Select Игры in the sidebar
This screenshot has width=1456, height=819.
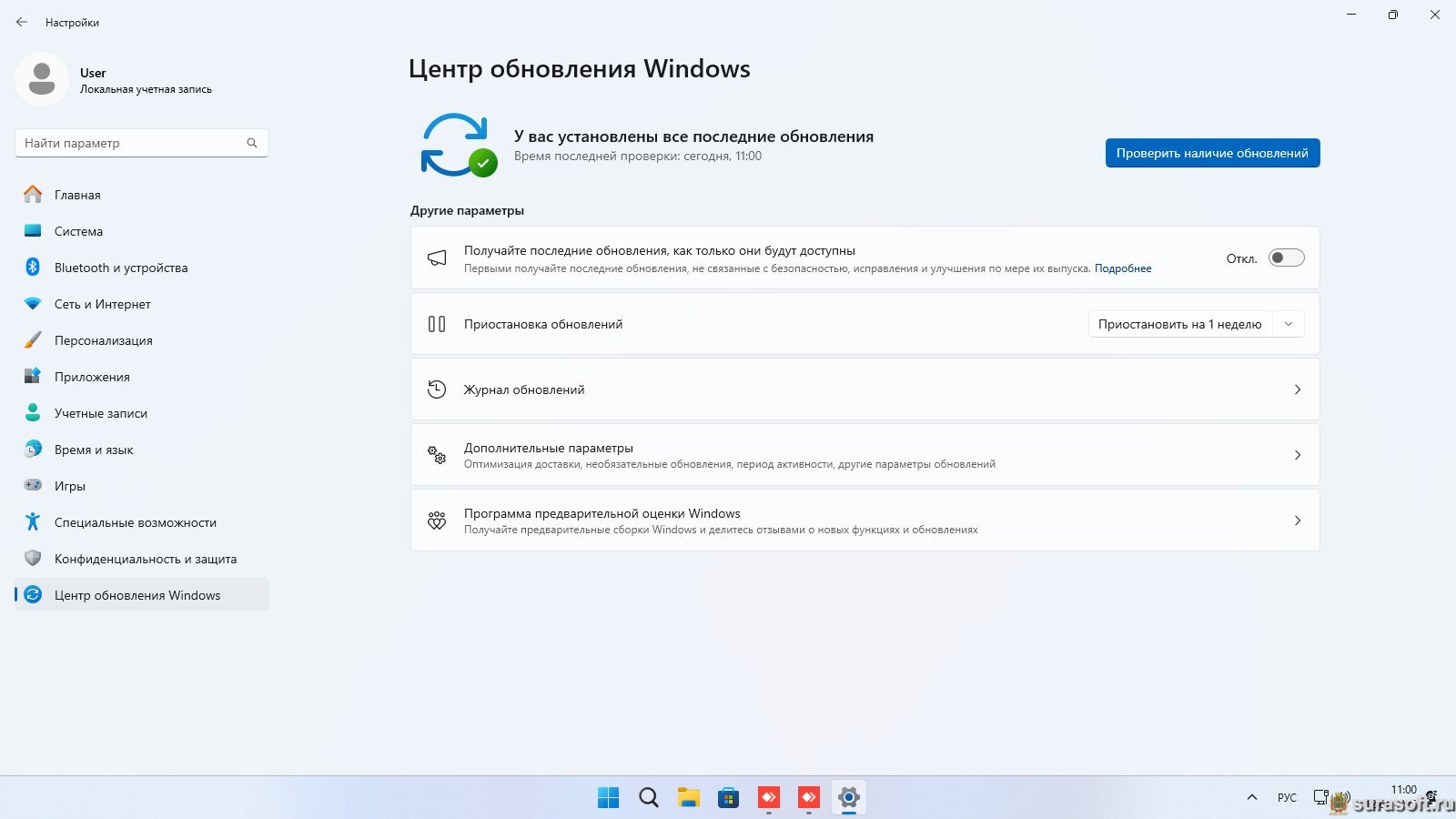(142, 486)
